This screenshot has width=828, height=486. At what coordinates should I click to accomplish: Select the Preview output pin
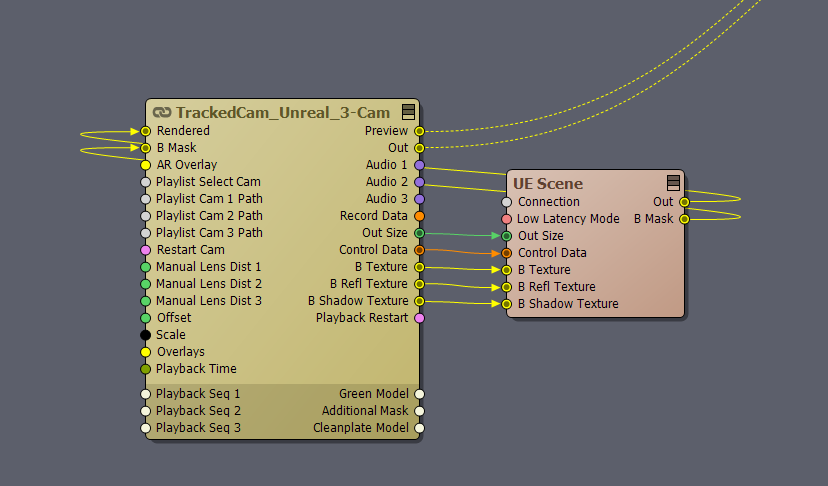(419, 131)
